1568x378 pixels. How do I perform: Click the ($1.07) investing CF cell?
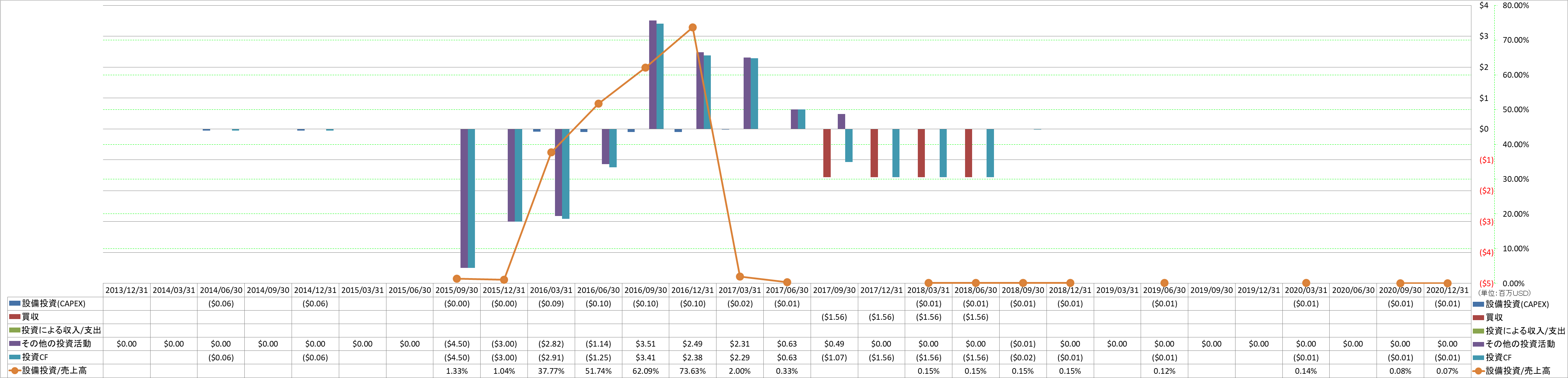click(x=834, y=357)
